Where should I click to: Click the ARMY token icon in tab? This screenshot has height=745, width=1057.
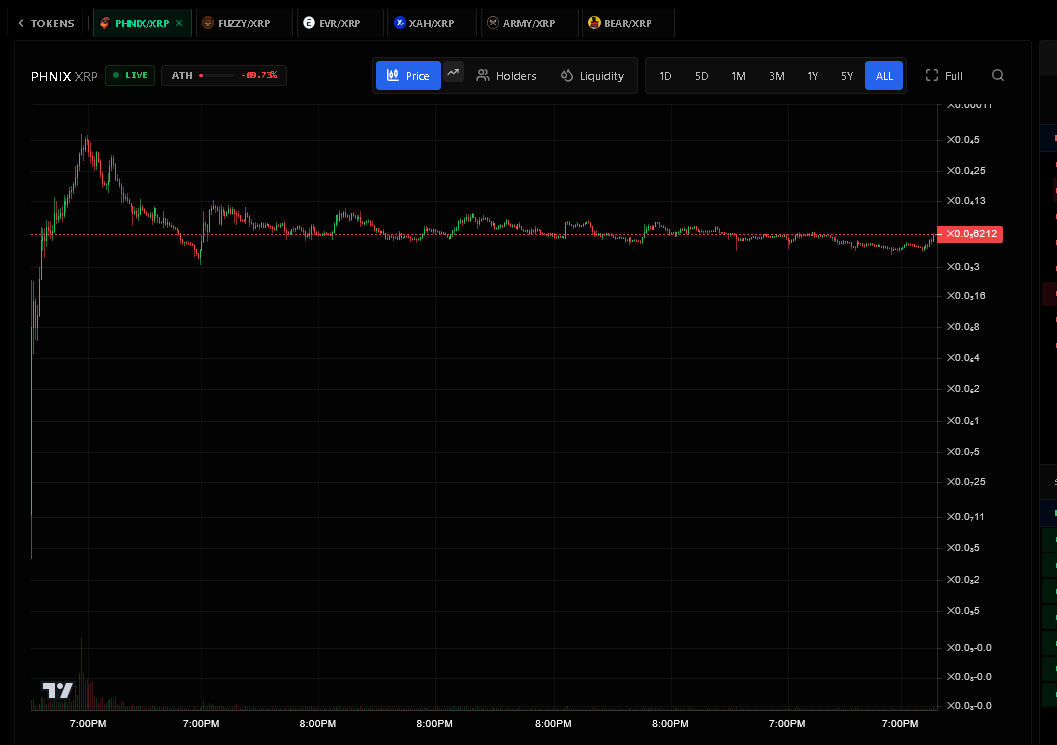click(493, 23)
